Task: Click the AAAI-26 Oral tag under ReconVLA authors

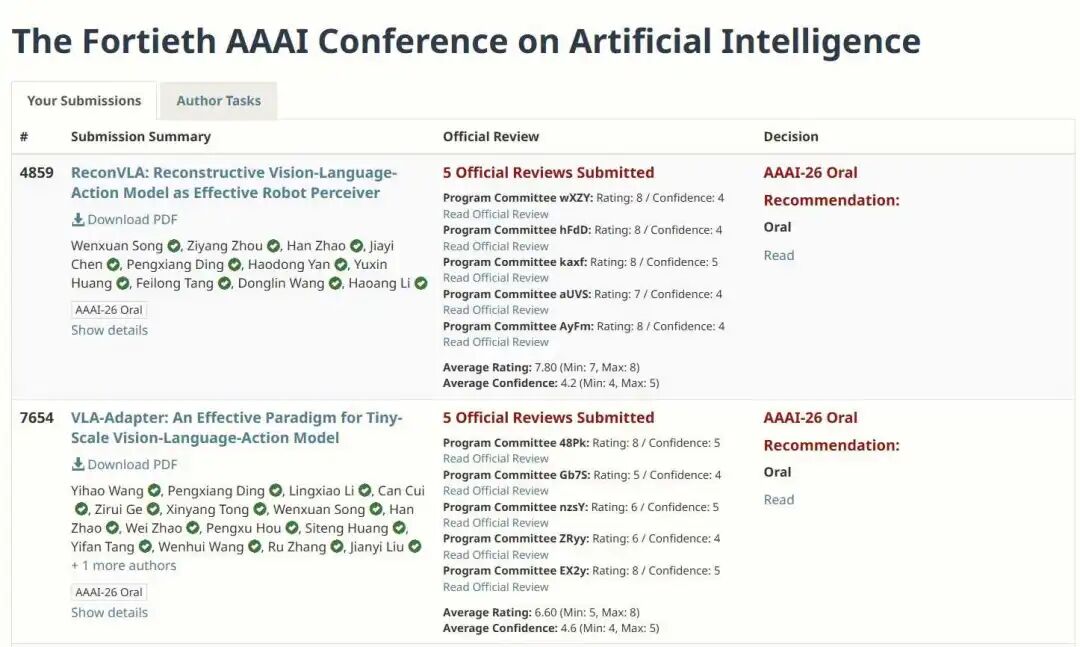Action: tap(109, 310)
